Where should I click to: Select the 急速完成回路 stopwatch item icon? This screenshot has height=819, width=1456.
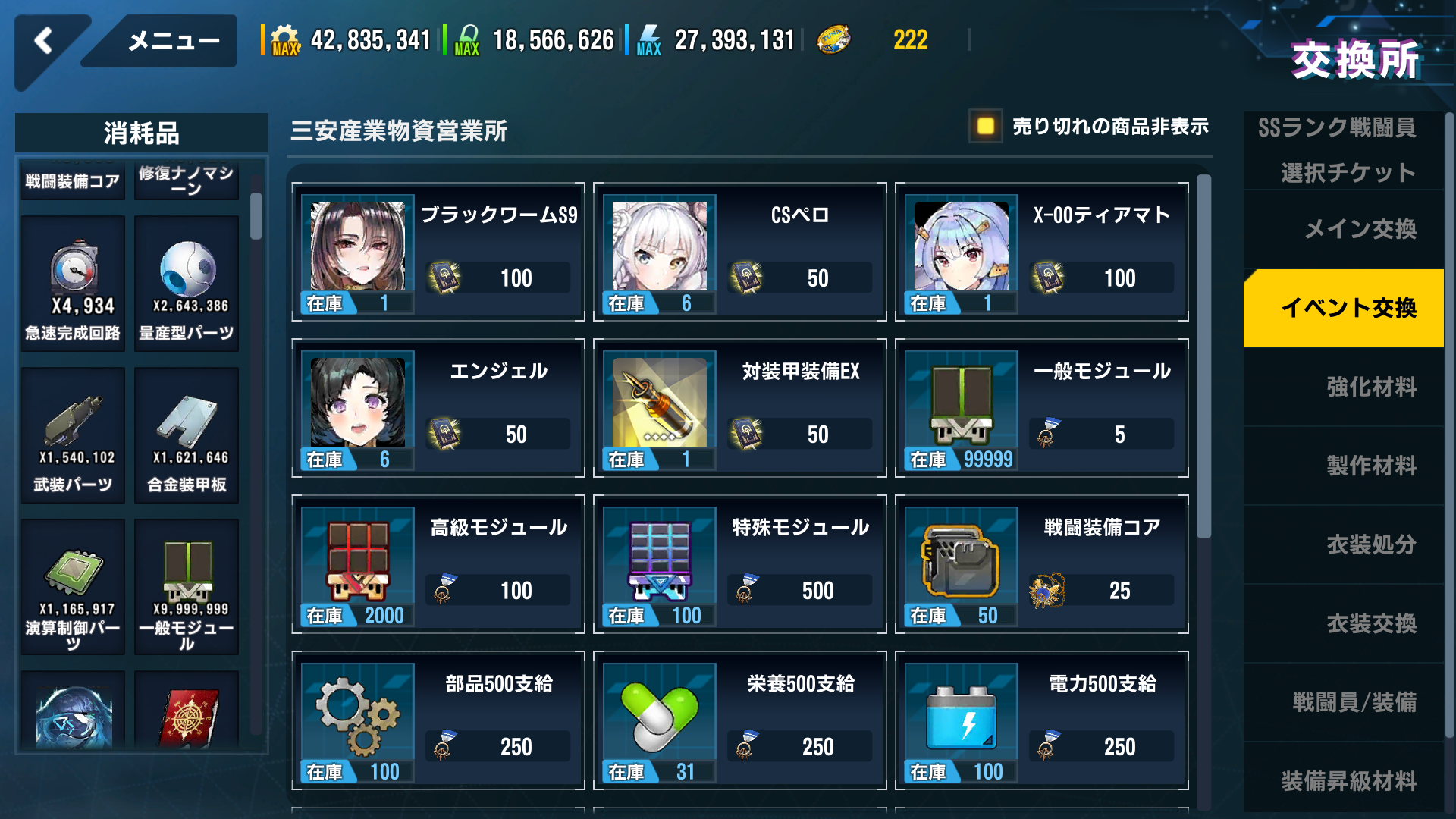pos(74,268)
